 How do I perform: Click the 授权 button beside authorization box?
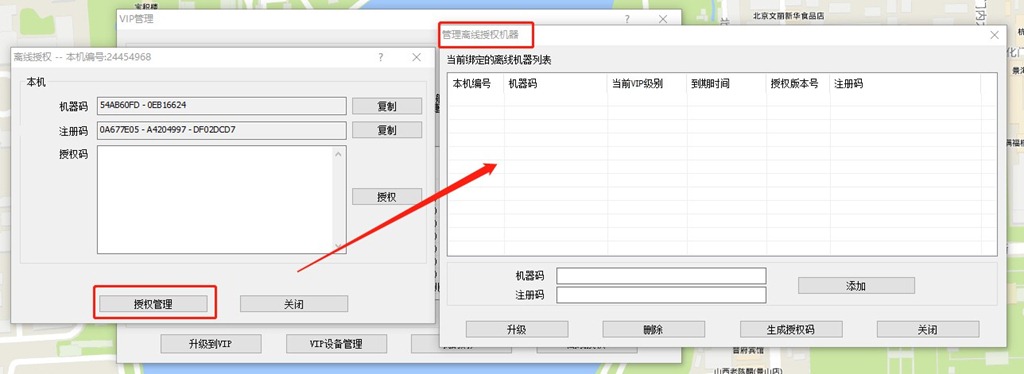click(x=387, y=196)
